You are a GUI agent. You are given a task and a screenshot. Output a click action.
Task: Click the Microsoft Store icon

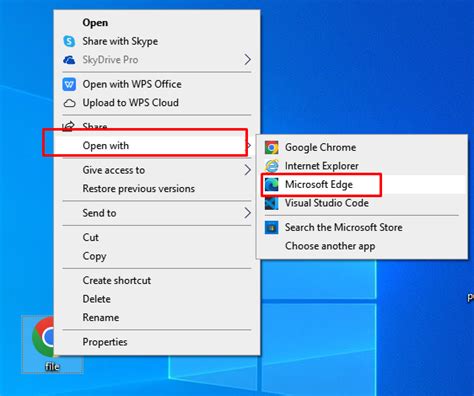pyautogui.click(x=272, y=228)
